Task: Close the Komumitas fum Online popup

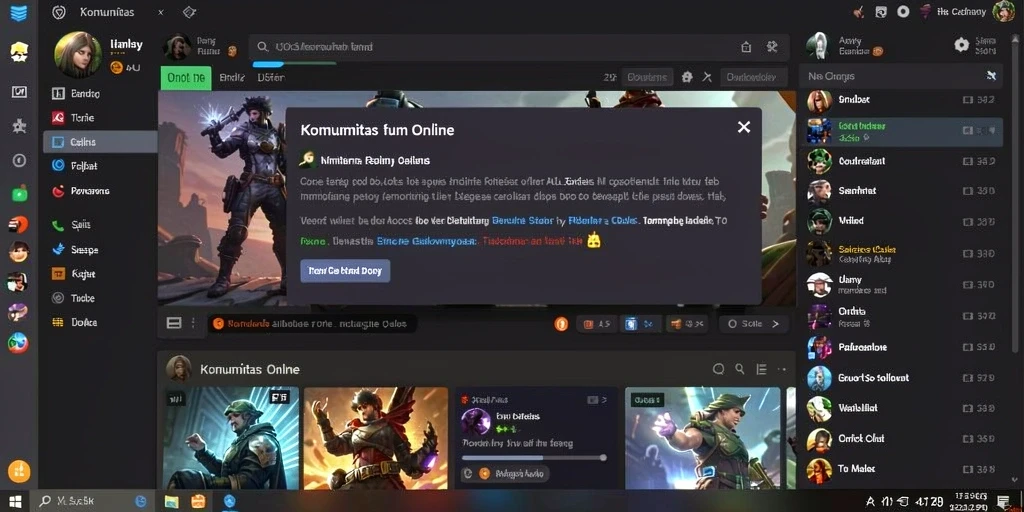Action: 743,127
